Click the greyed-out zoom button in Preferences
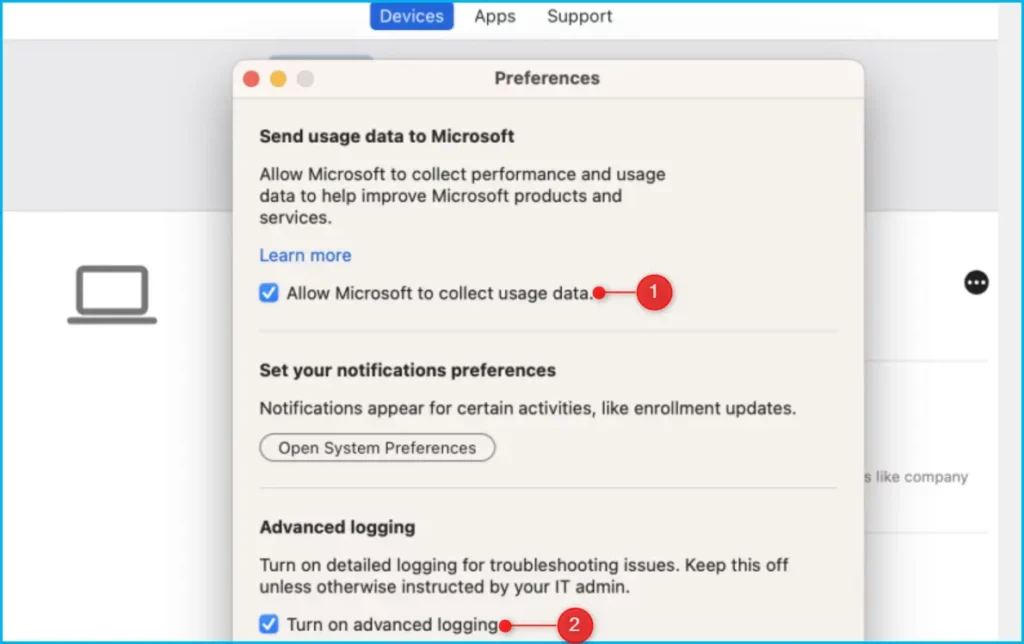The image size is (1024, 644). click(x=305, y=79)
